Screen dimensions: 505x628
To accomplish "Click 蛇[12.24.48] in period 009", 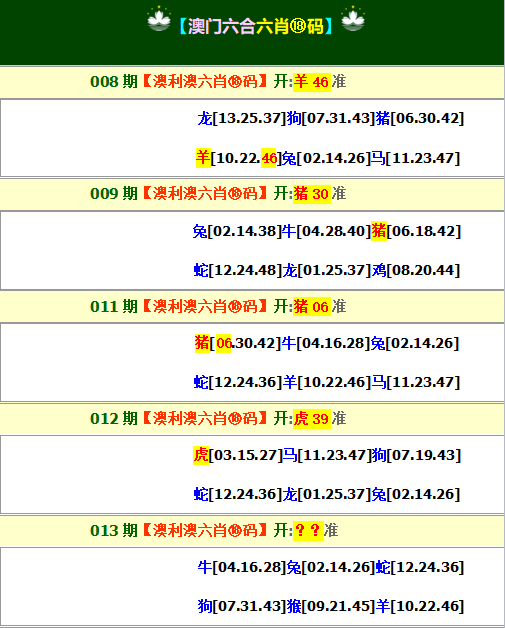I will [x=238, y=270].
